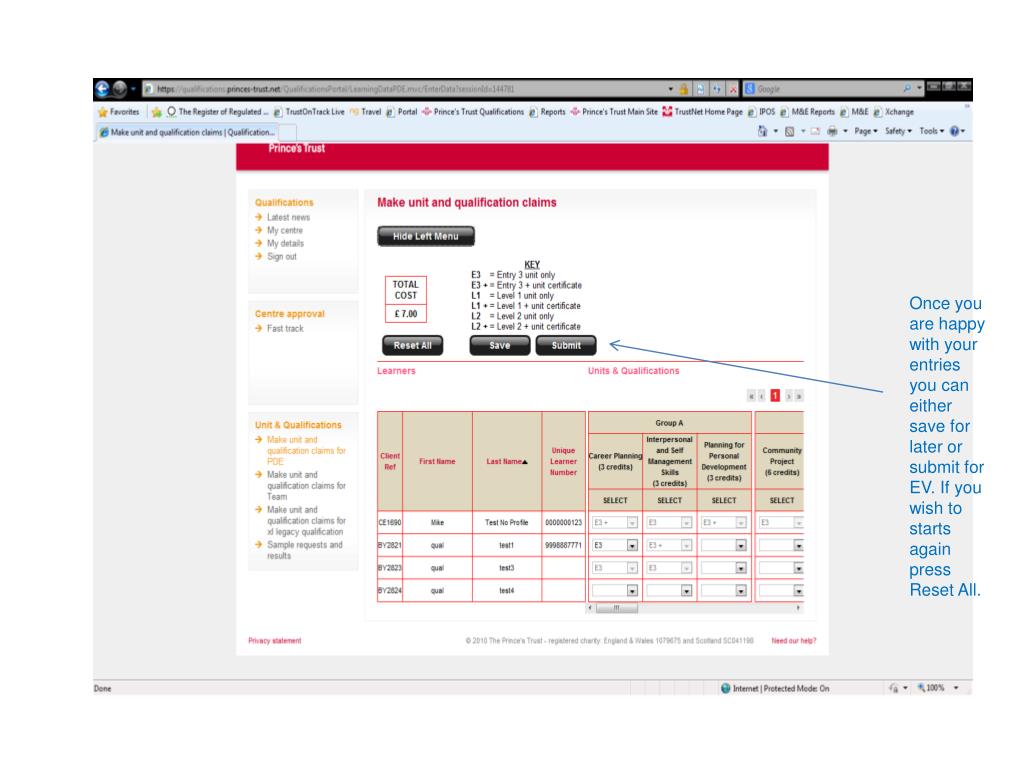This screenshot has width=1024, height=768.
Task: Open Planning for Personal Development dropdown for test4
Action: [741, 591]
